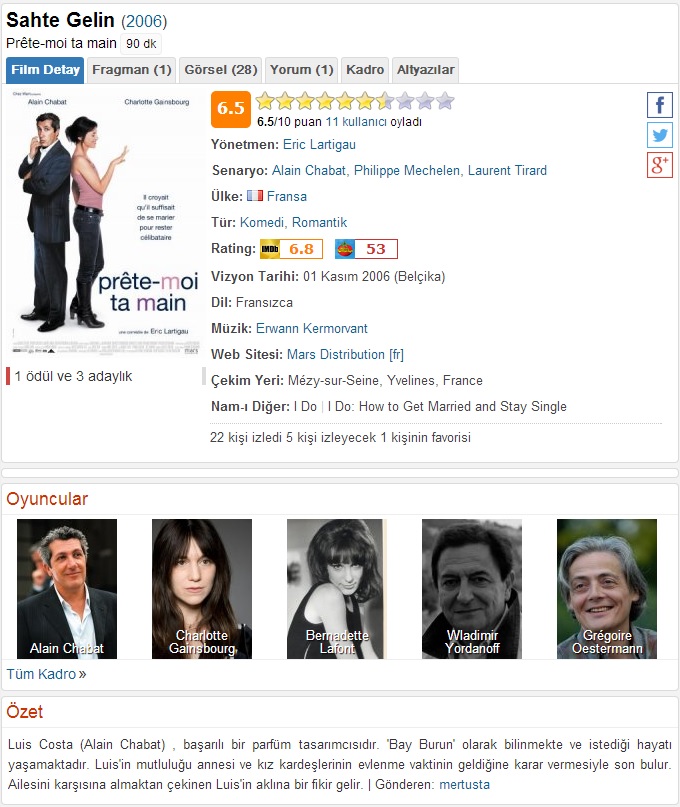This screenshot has width=680, height=807.
Task: Open Wladimir Yordanoff actor photo
Action: (472, 589)
